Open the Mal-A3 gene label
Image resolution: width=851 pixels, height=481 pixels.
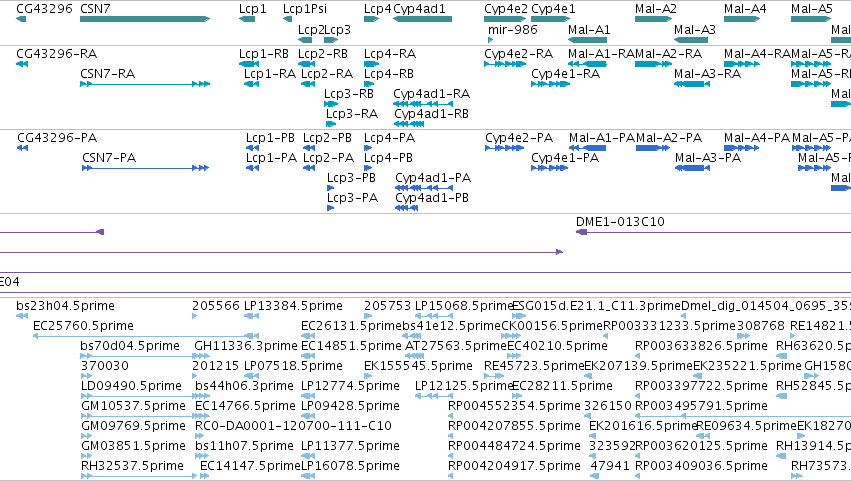pos(695,30)
